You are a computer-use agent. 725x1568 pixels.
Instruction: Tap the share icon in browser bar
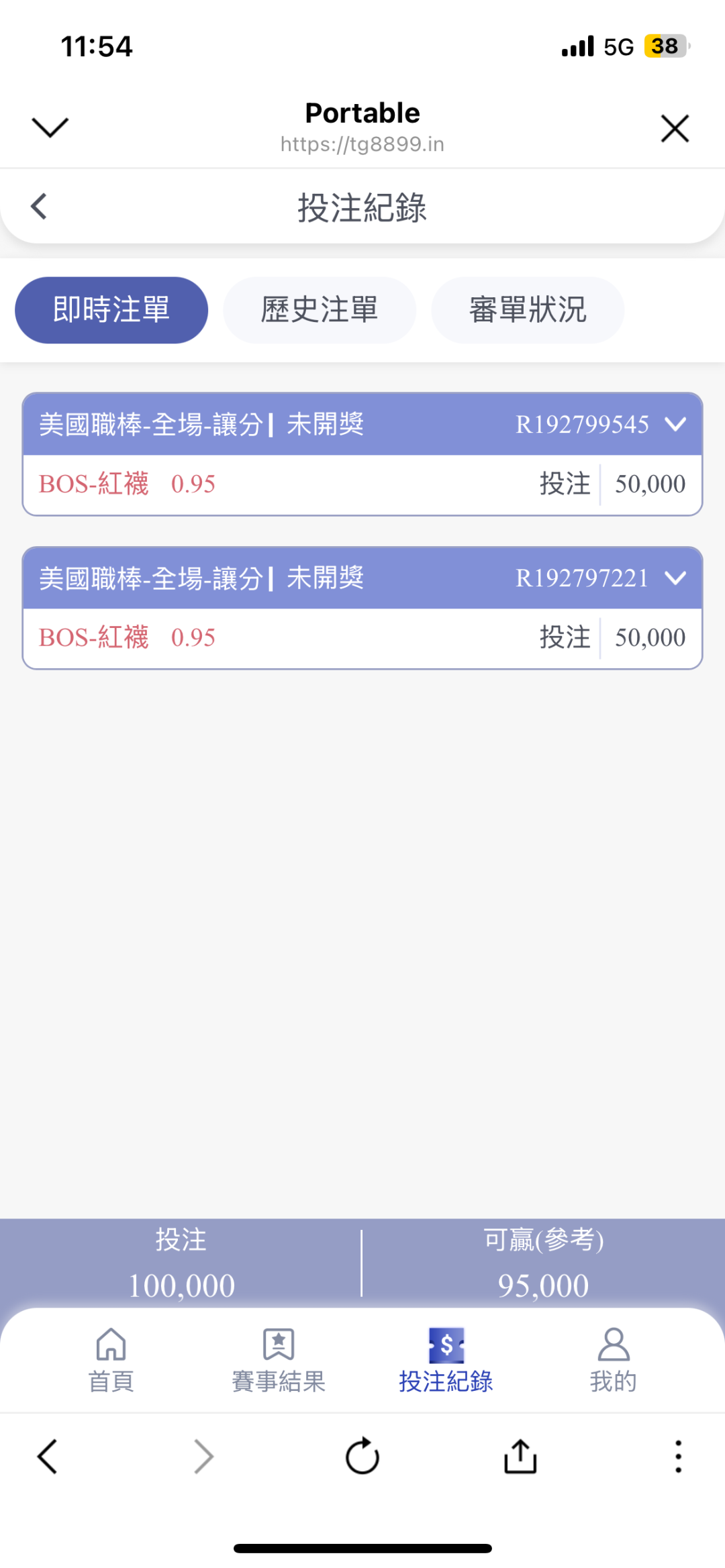(520, 1457)
